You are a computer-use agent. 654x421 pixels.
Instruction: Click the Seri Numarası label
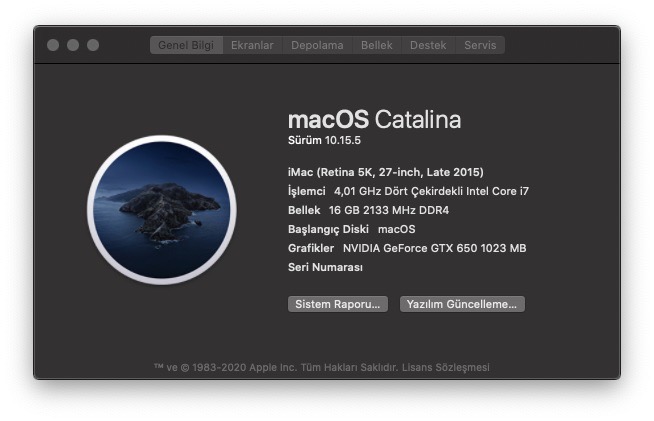point(325,267)
